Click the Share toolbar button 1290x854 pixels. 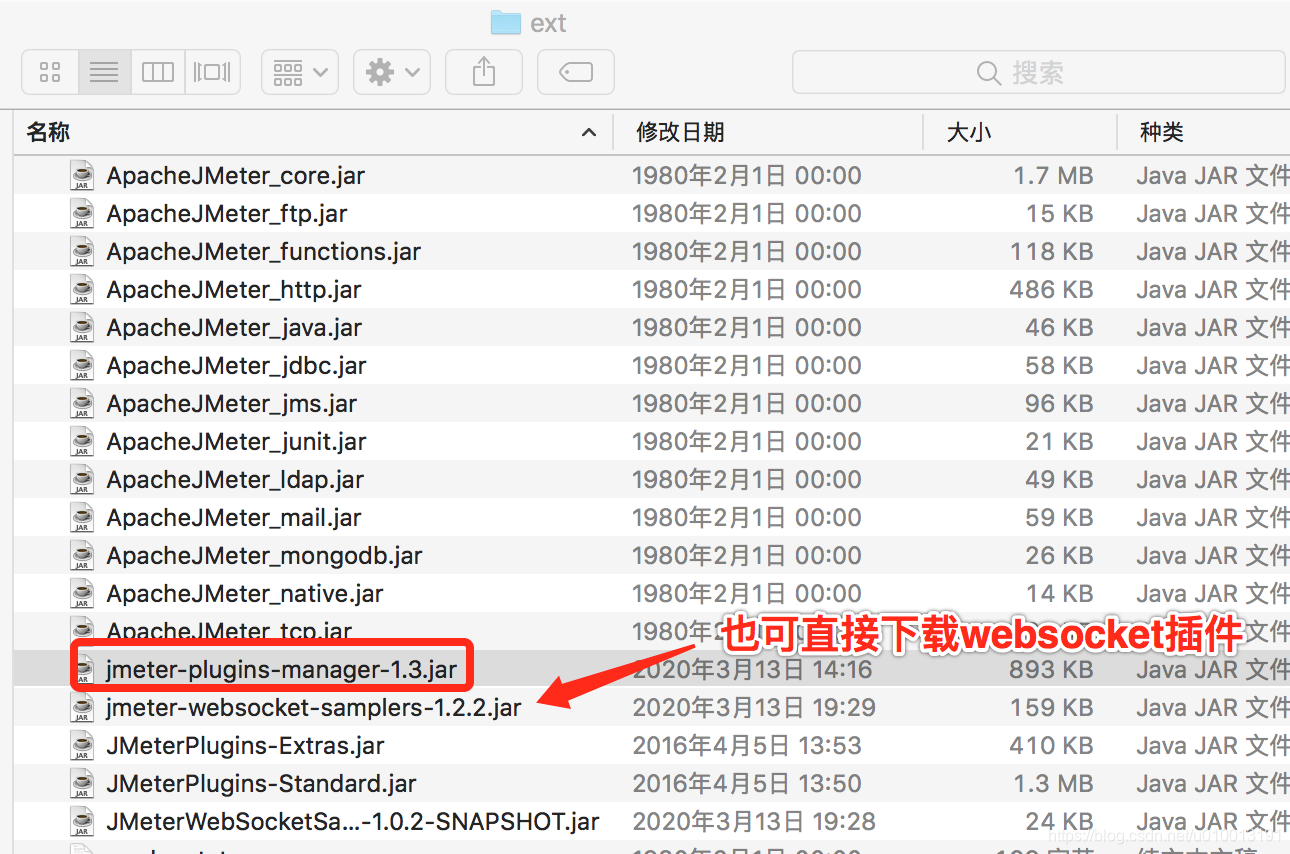click(484, 72)
